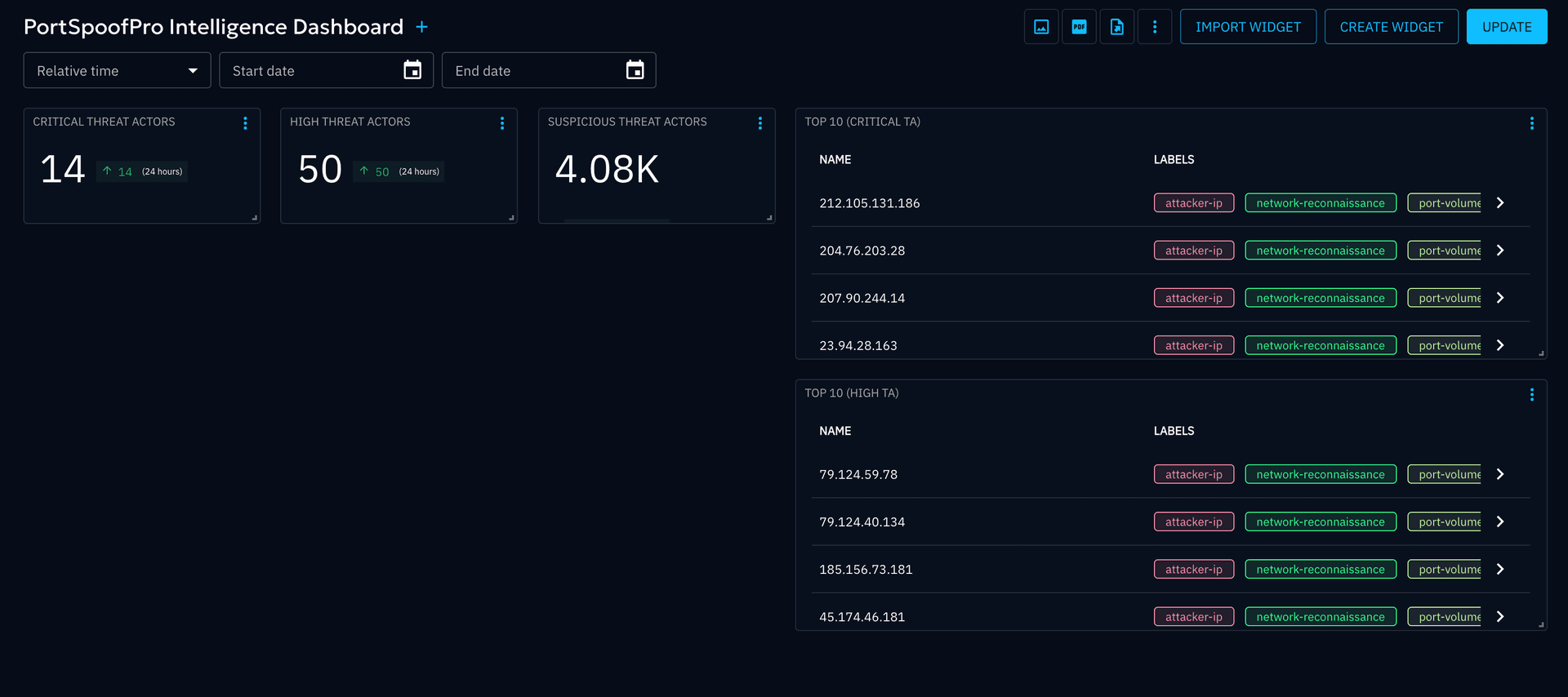Click the Update button
This screenshot has height=697, width=1568.
[1507, 27]
